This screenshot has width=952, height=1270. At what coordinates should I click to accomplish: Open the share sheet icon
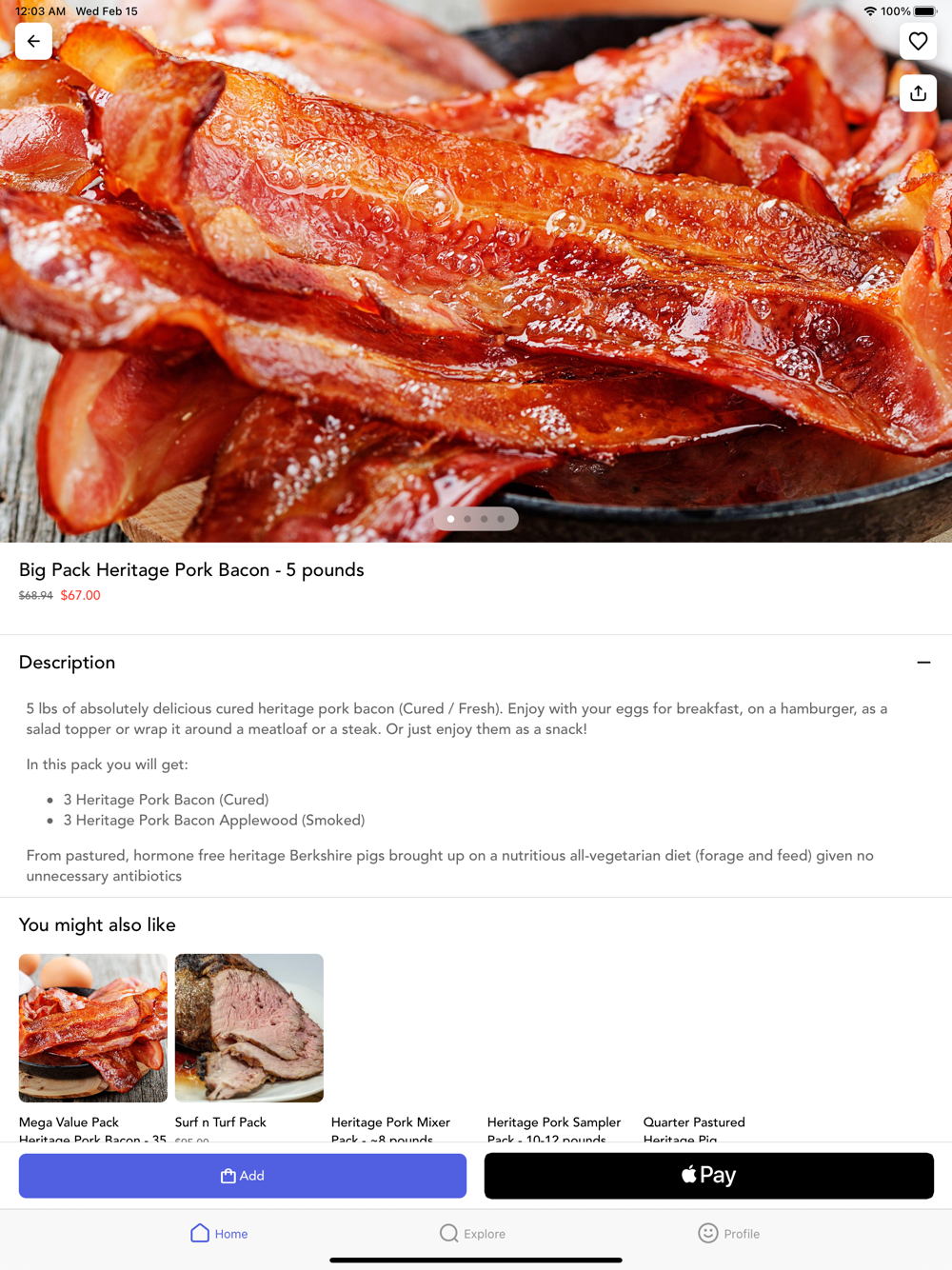pos(918,92)
